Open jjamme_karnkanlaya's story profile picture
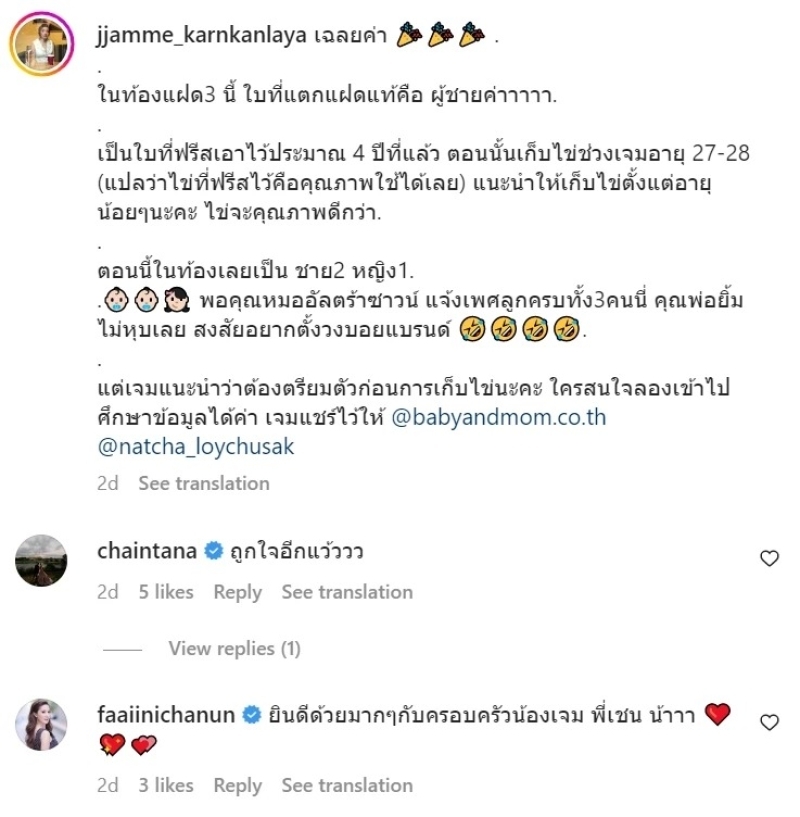Image resolution: width=800 pixels, height=817 pixels. click(42, 43)
